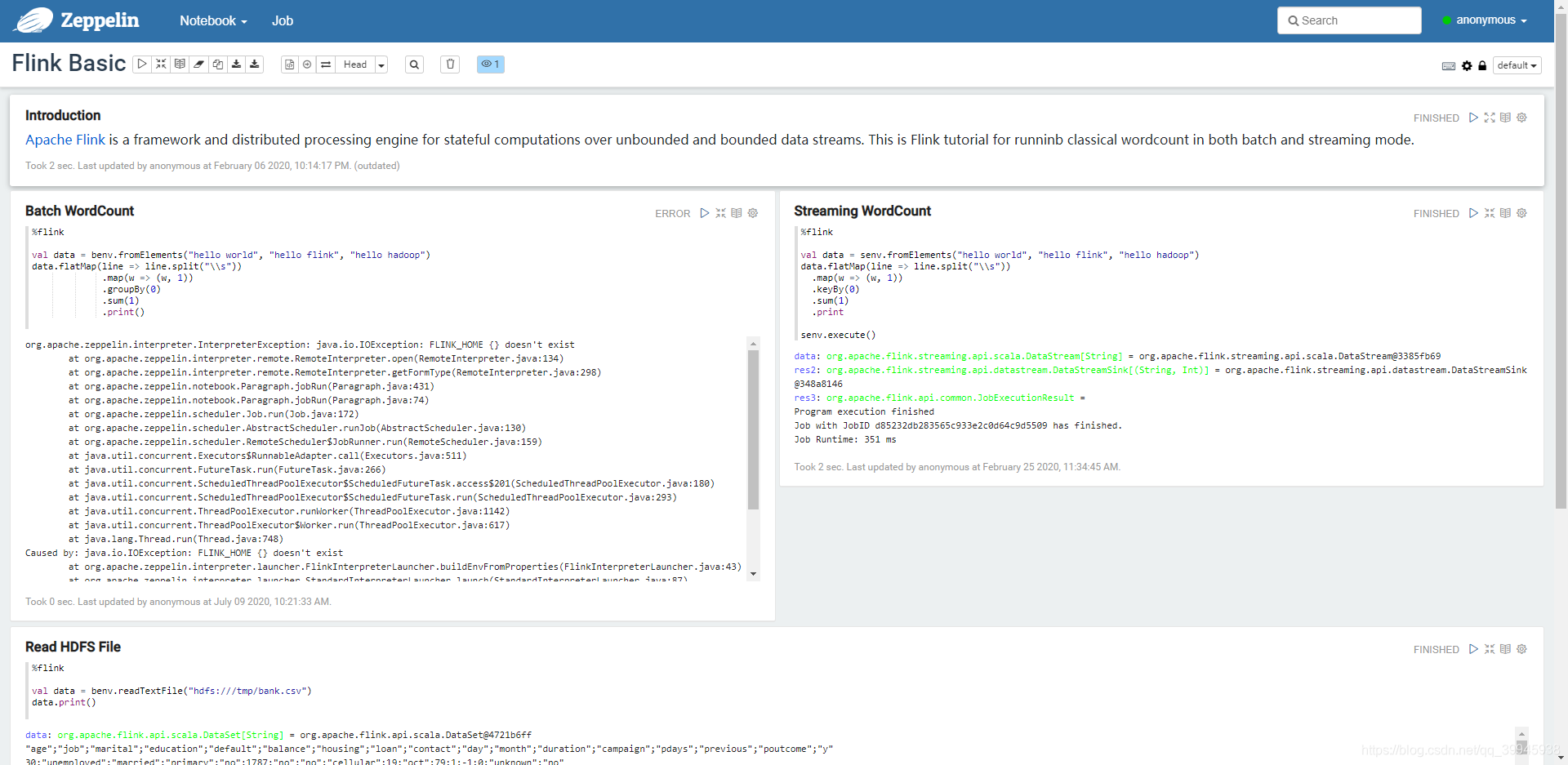Screen dimensions: 1568x765
Task: Open interpreter binding gear icon
Action: coord(1467,66)
